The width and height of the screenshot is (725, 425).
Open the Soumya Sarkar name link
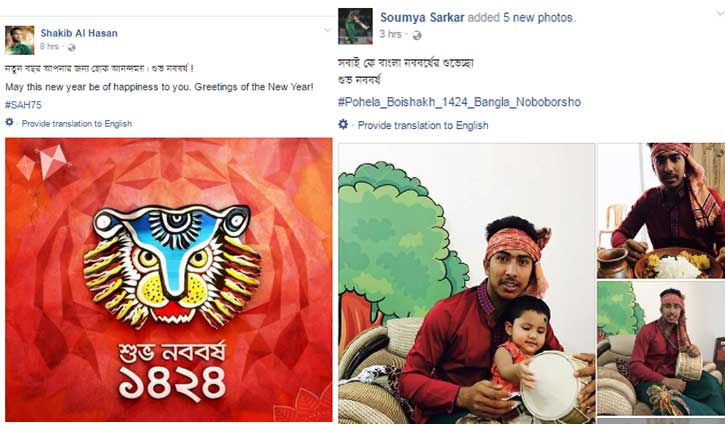(x=422, y=18)
